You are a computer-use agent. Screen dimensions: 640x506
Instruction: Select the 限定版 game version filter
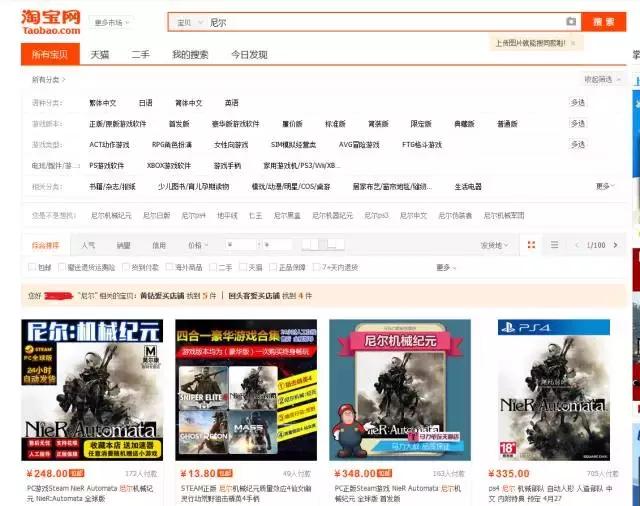pyautogui.click(x=421, y=124)
